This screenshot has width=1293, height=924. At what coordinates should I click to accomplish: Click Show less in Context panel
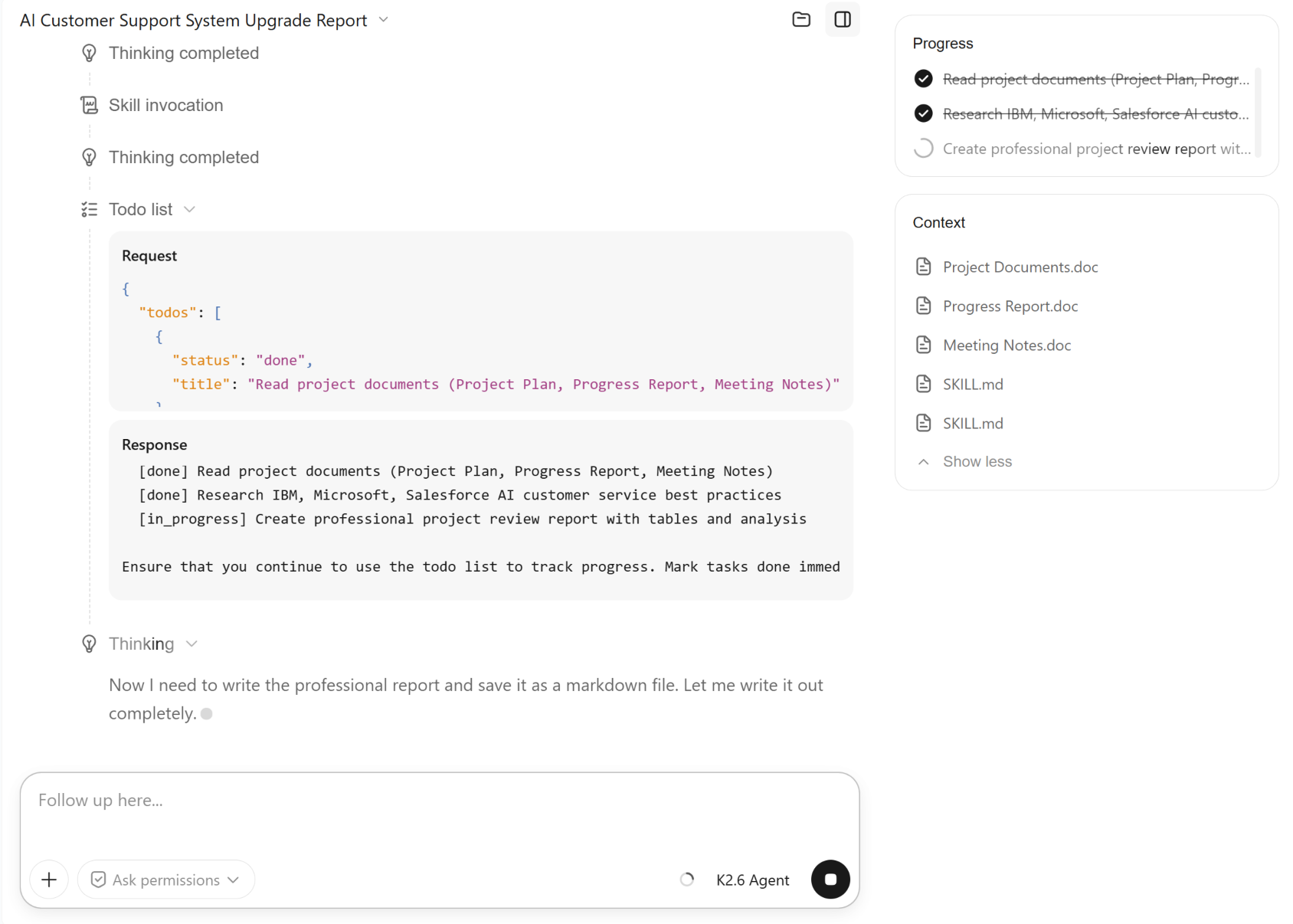pos(977,461)
